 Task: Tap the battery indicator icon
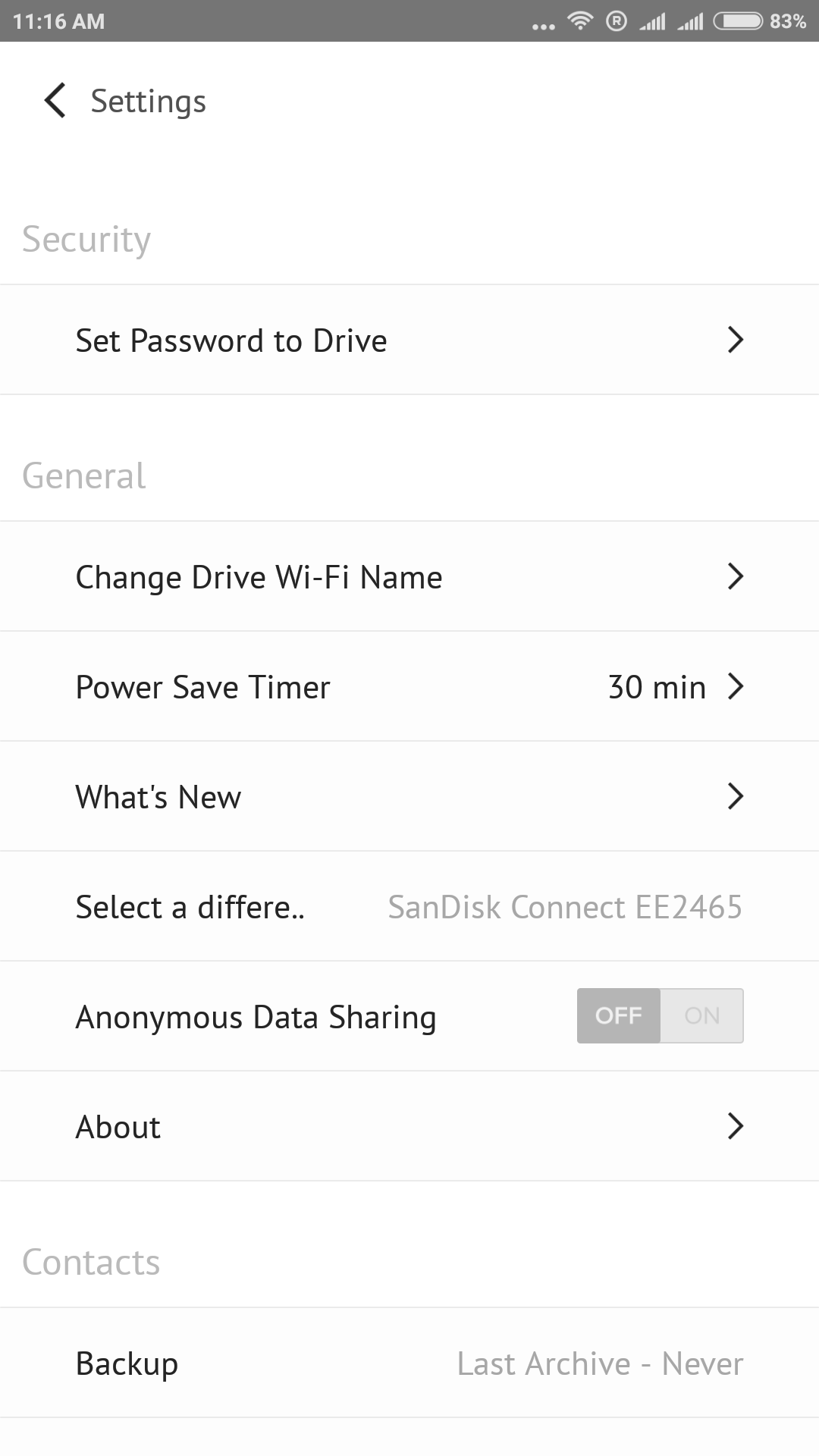pos(738,21)
